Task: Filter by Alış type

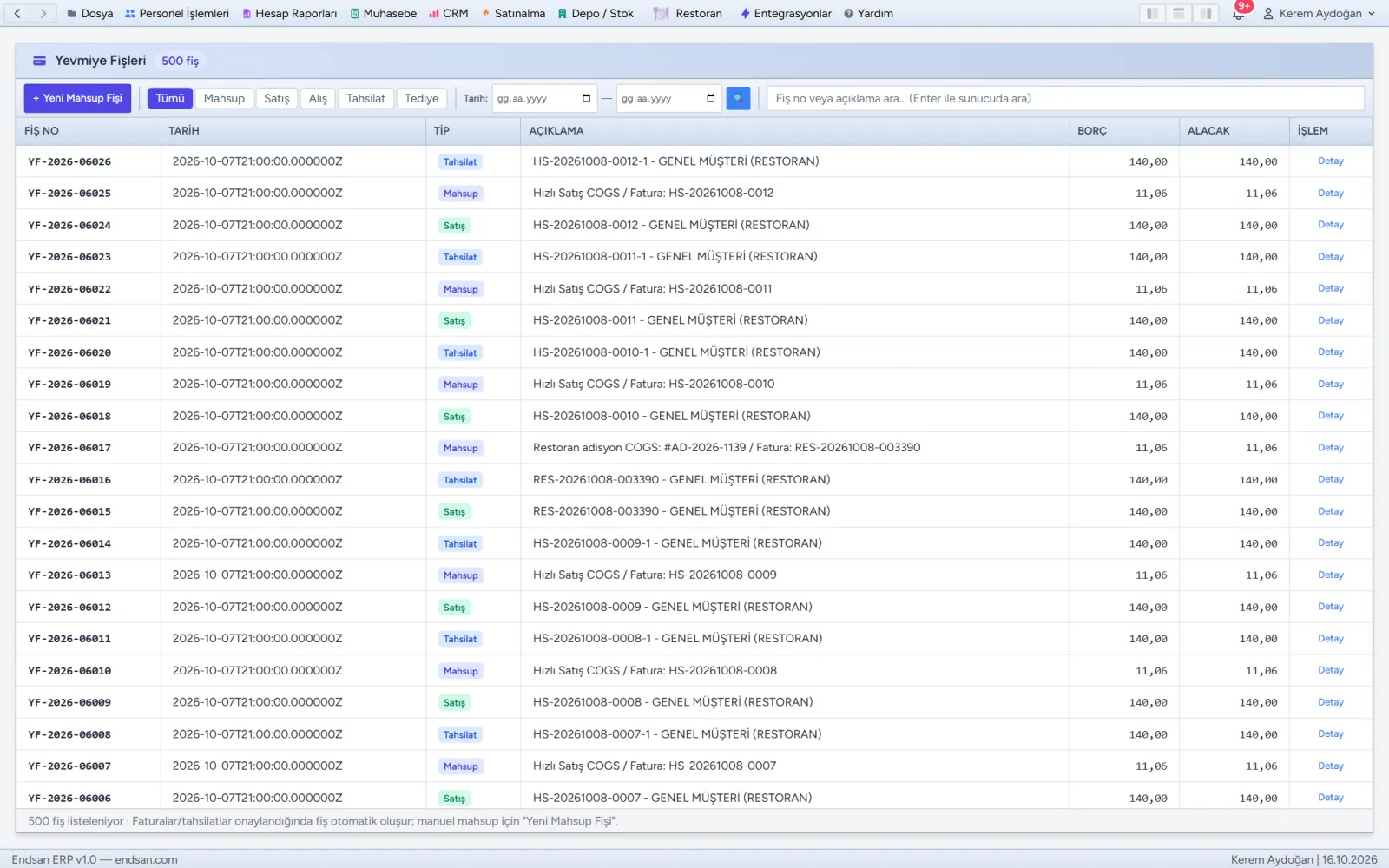Action: 319,98
